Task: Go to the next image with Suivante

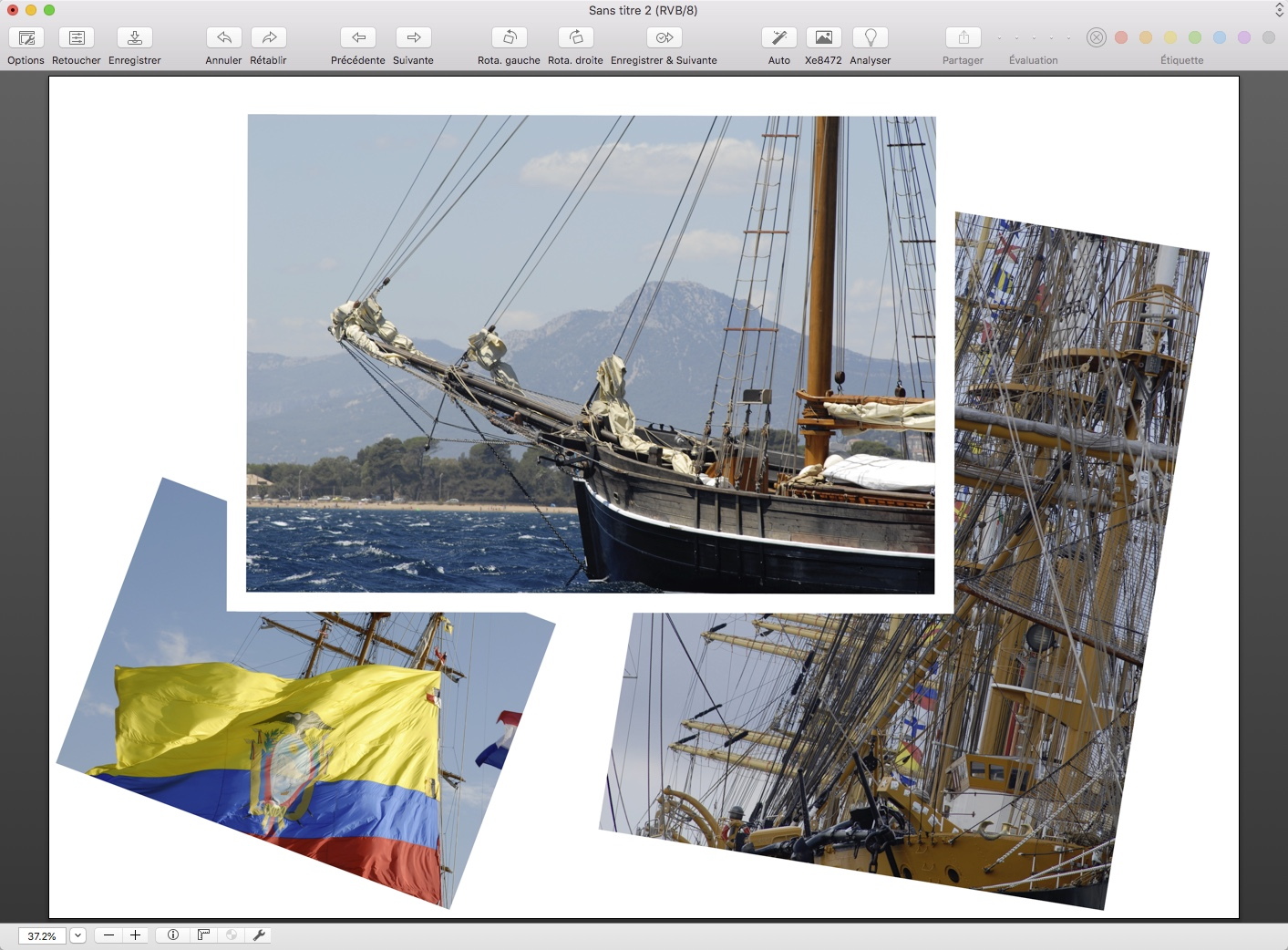Action: coord(414,37)
